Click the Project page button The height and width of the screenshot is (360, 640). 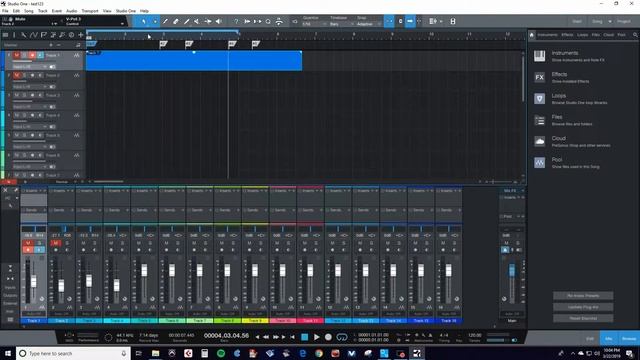click(x=624, y=21)
